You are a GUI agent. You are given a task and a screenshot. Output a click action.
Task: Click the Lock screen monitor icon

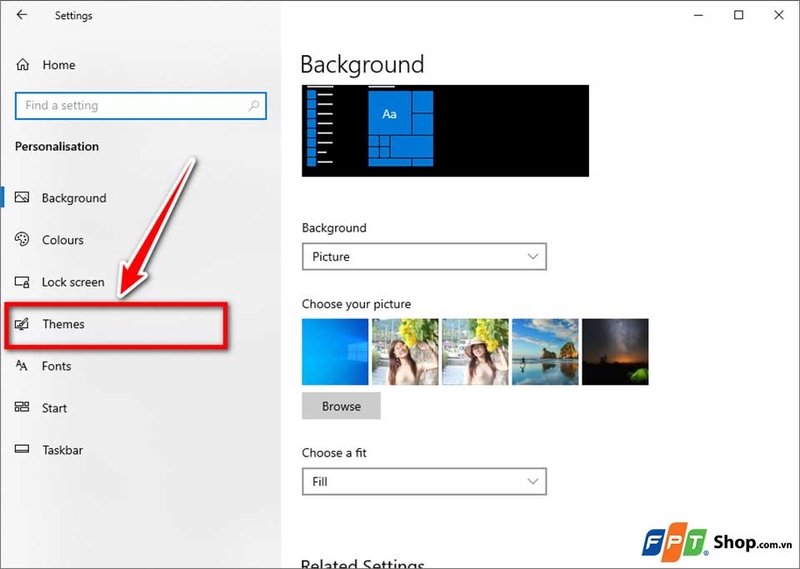22,282
